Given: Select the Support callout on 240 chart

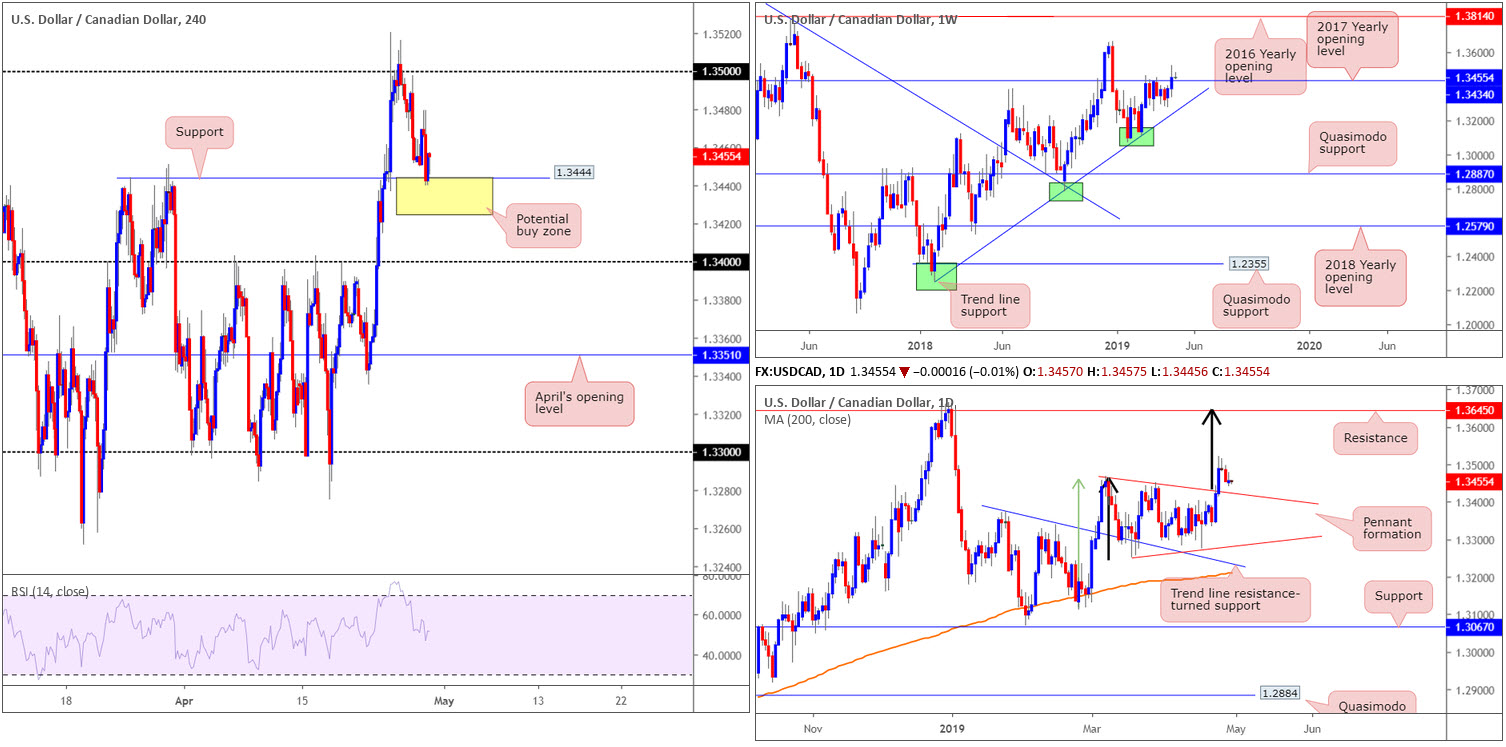Looking at the screenshot, I should [x=201, y=132].
